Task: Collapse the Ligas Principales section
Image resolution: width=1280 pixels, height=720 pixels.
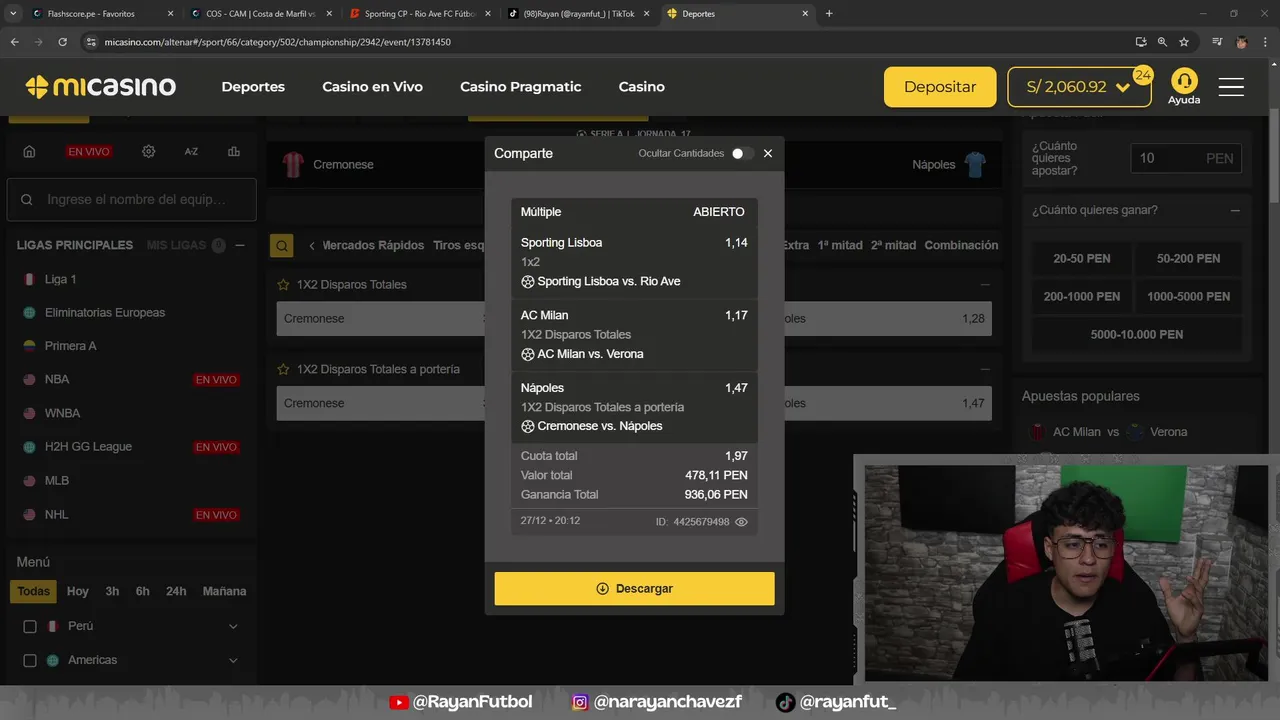Action: click(x=239, y=245)
